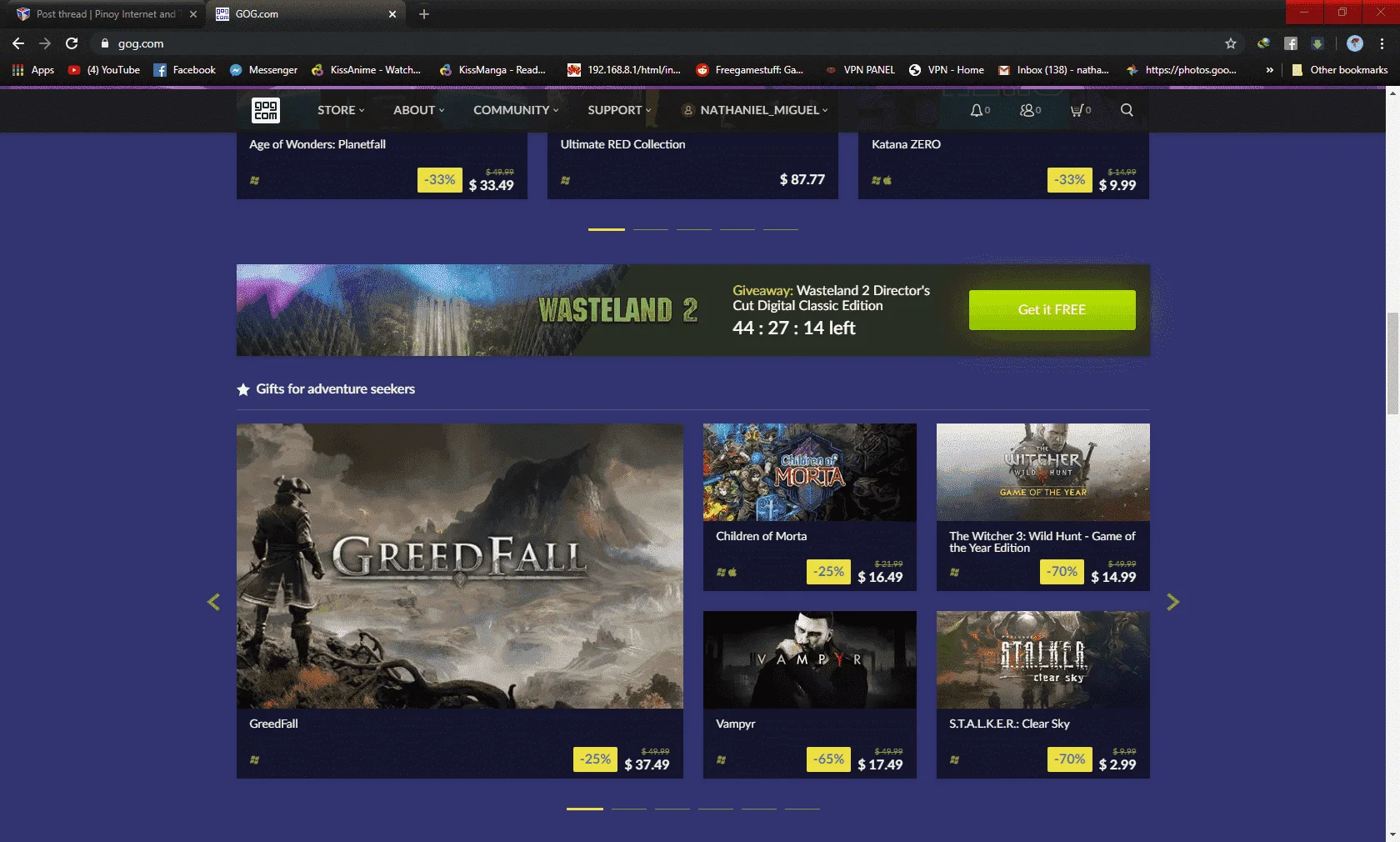Expand the COMMUNITY dropdown menu

point(516,110)
